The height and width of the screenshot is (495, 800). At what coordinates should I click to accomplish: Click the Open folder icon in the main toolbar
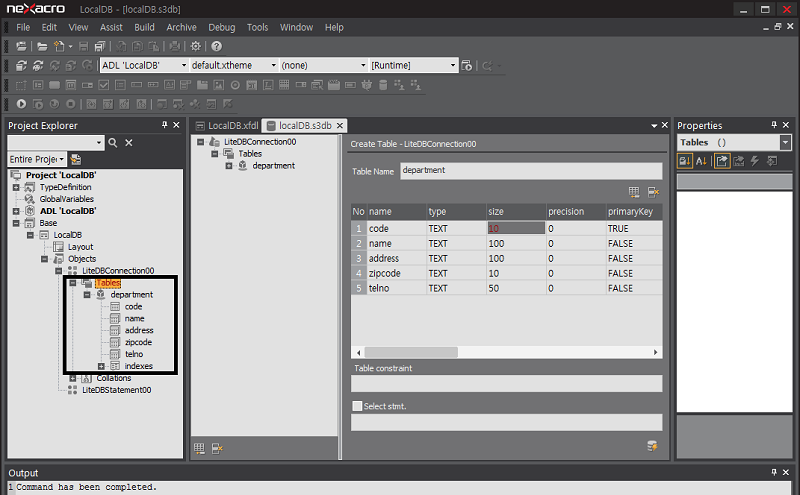click(42, 46)
